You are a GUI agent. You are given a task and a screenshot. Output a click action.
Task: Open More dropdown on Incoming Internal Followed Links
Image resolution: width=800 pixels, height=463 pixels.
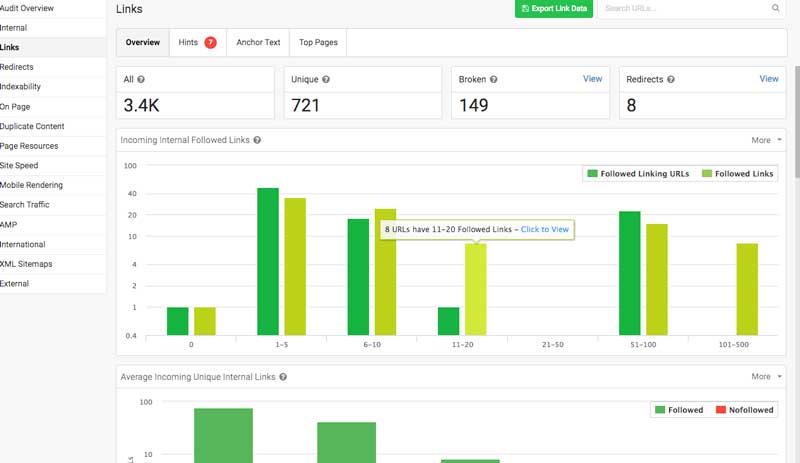click(766, 141)
